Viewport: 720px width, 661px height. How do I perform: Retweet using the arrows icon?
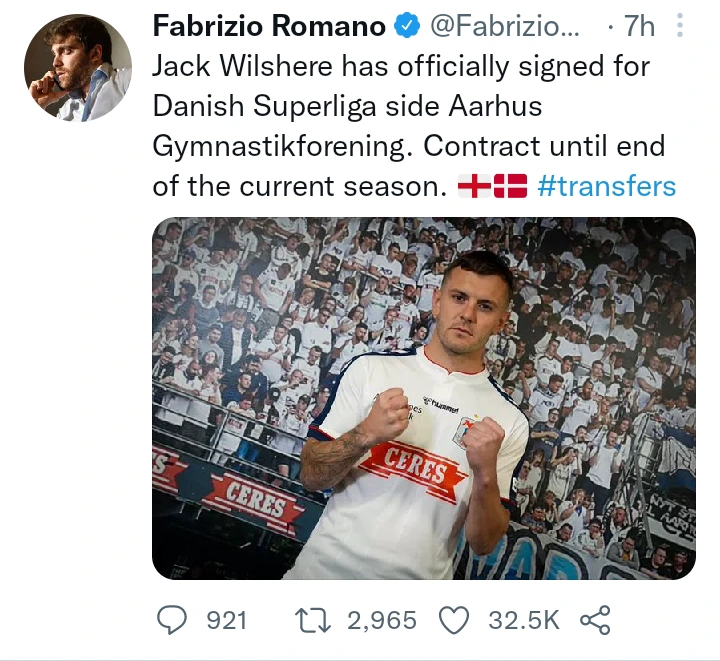coord(312,621)
